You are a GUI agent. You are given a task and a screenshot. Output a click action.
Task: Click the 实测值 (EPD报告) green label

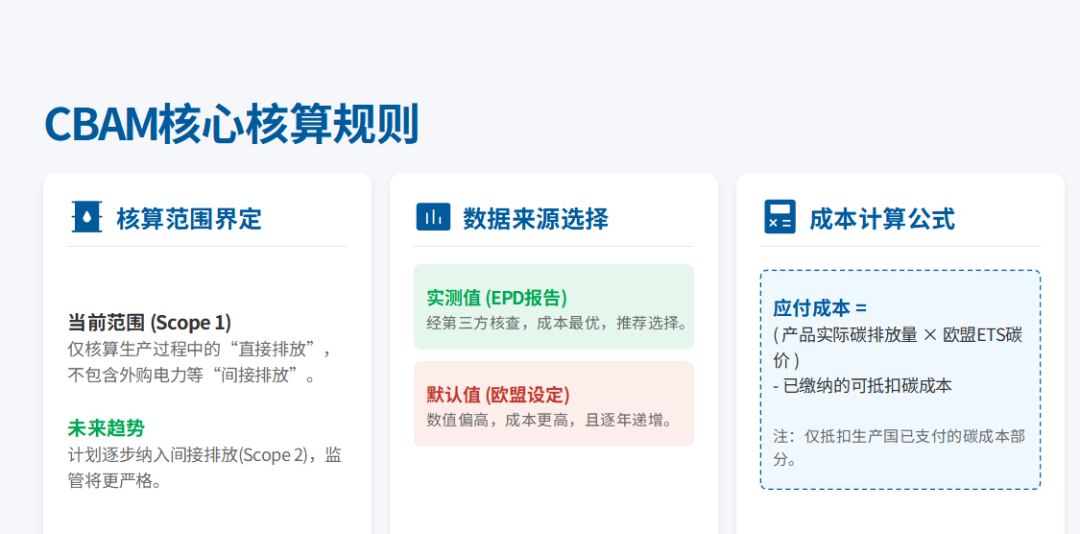(x=497, y=297)
